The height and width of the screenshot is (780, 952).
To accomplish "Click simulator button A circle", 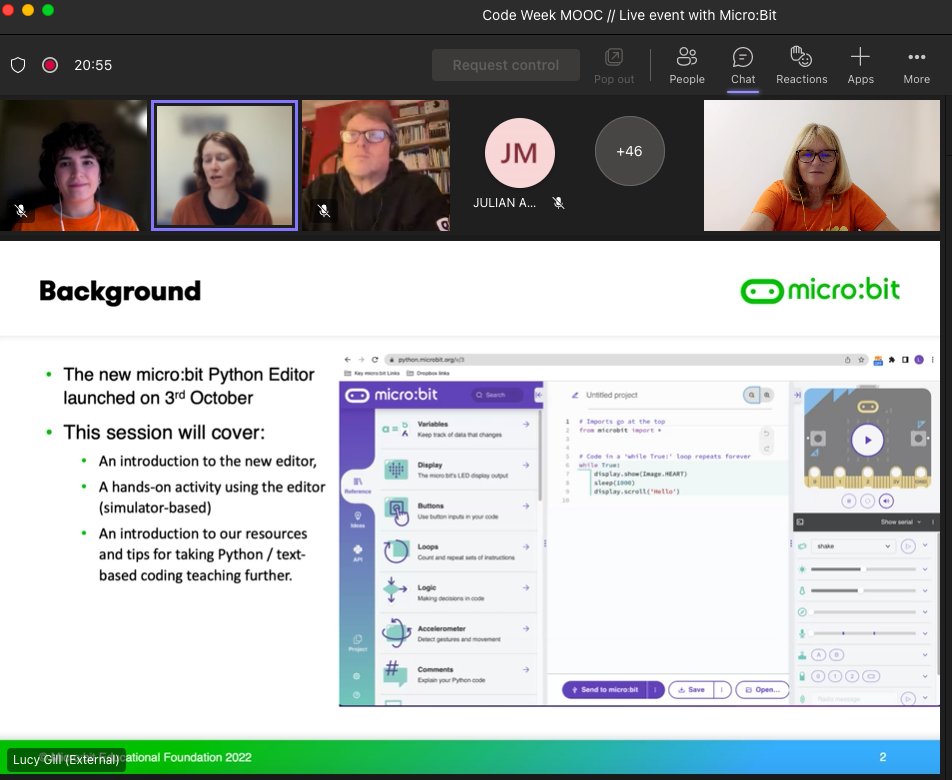I will 818,655.
